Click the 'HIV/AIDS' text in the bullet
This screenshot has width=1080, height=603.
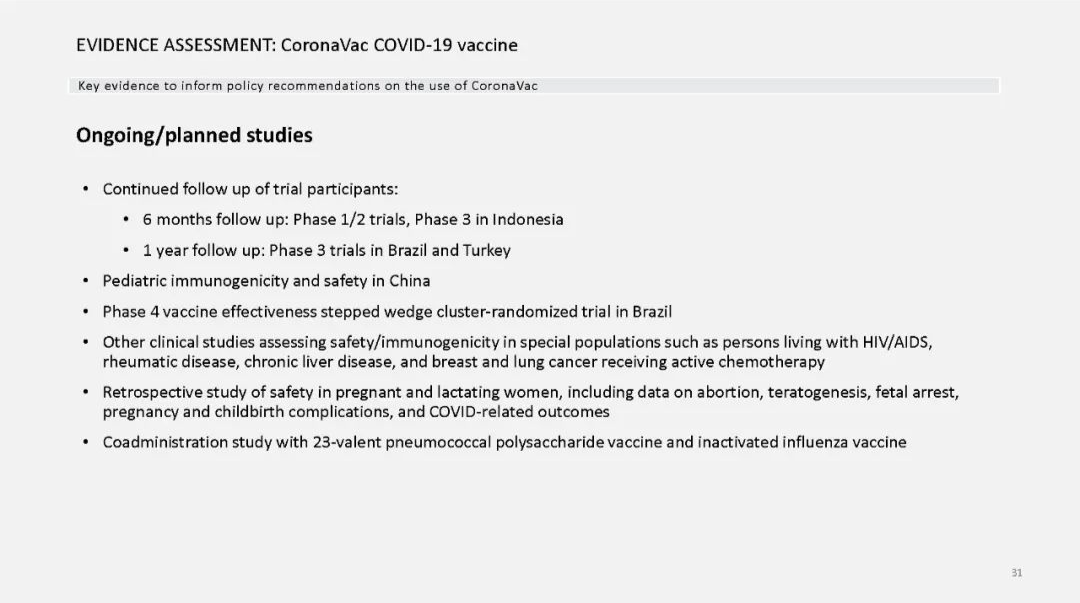(x=897, y=343)
